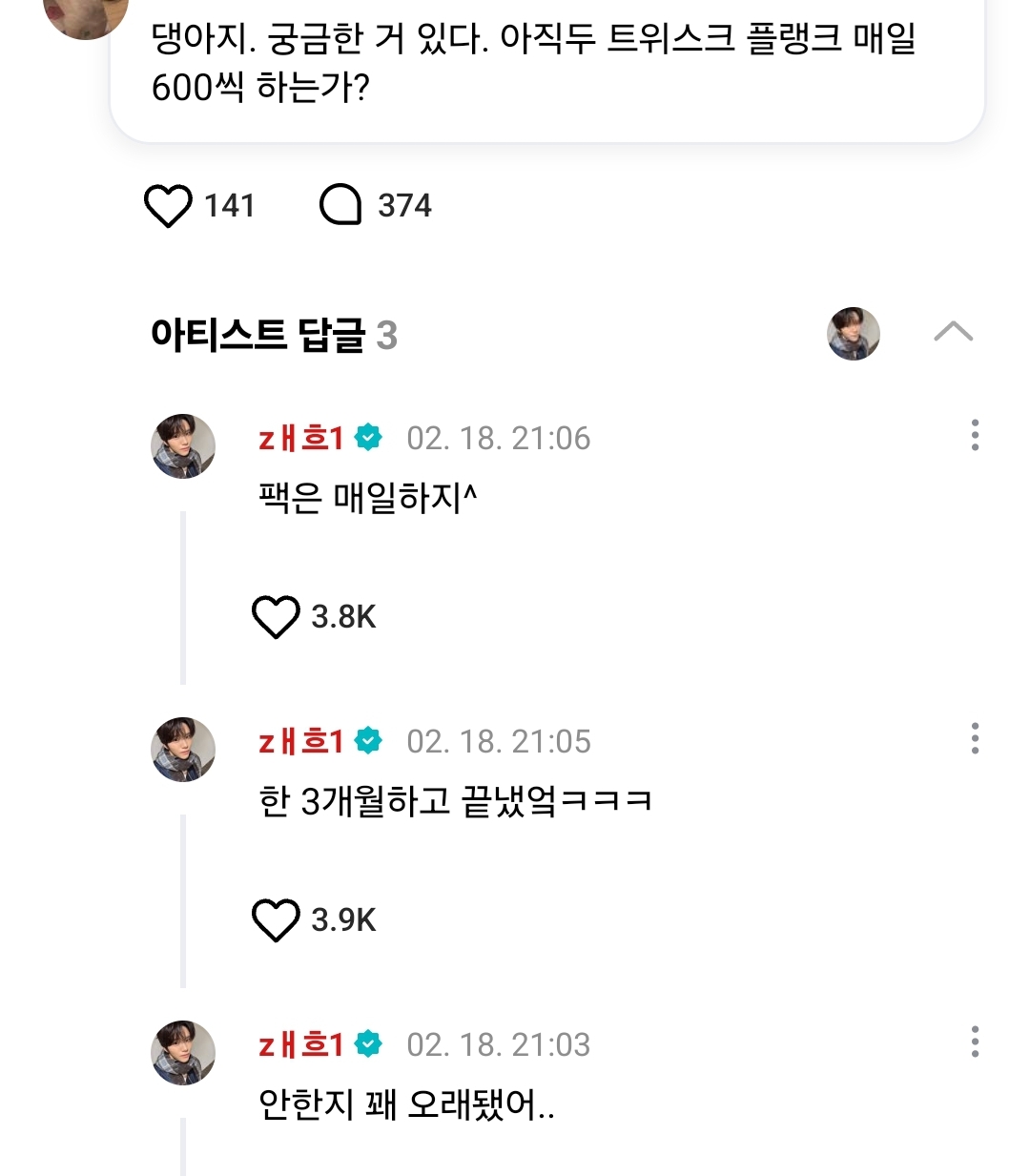This screenshot has width=1030, height=1176.
Task: Like the fan post with 141 hearts
Action: point(168,206)
